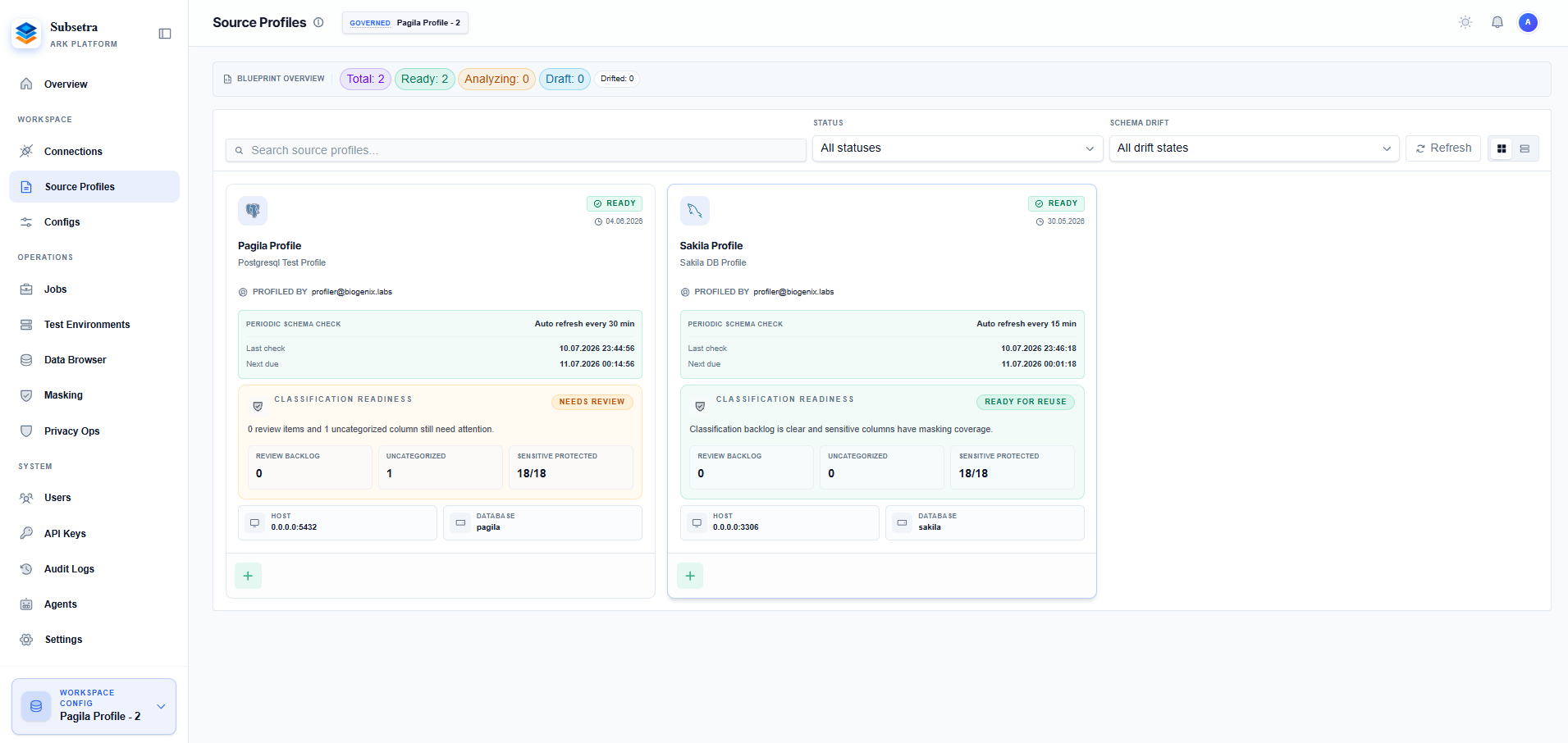Click the API Keys key icon
Viewport: 1568px width, 743px height.
coord(26,534)
